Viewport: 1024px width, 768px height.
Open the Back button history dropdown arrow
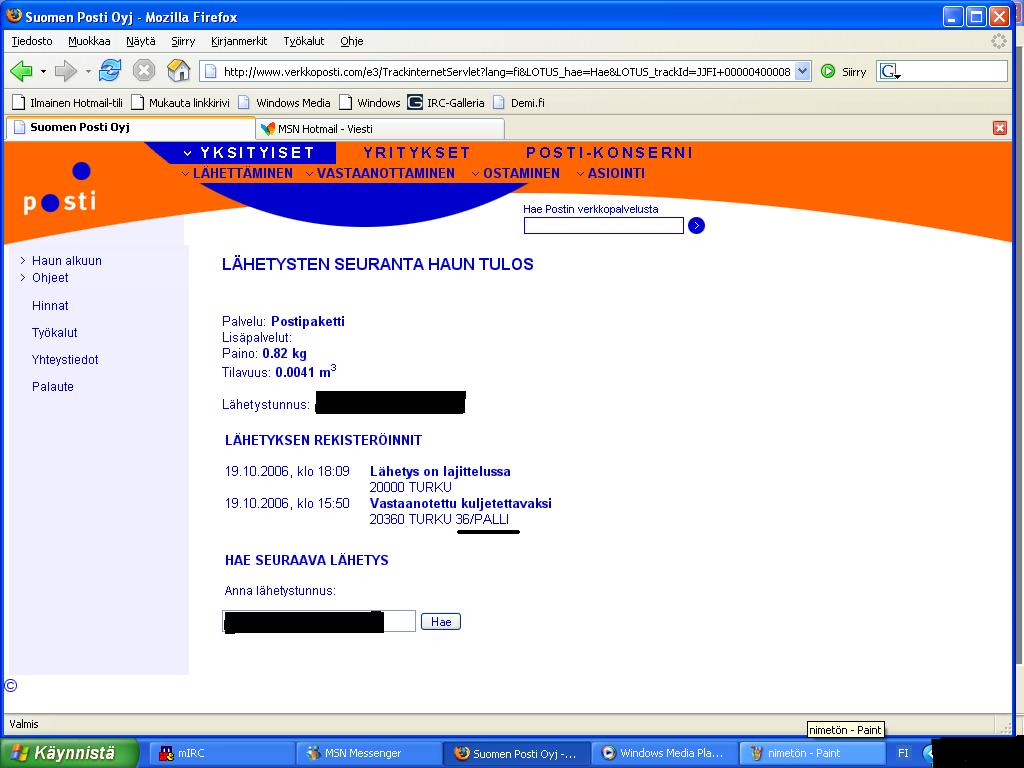(x=43, y=72)
